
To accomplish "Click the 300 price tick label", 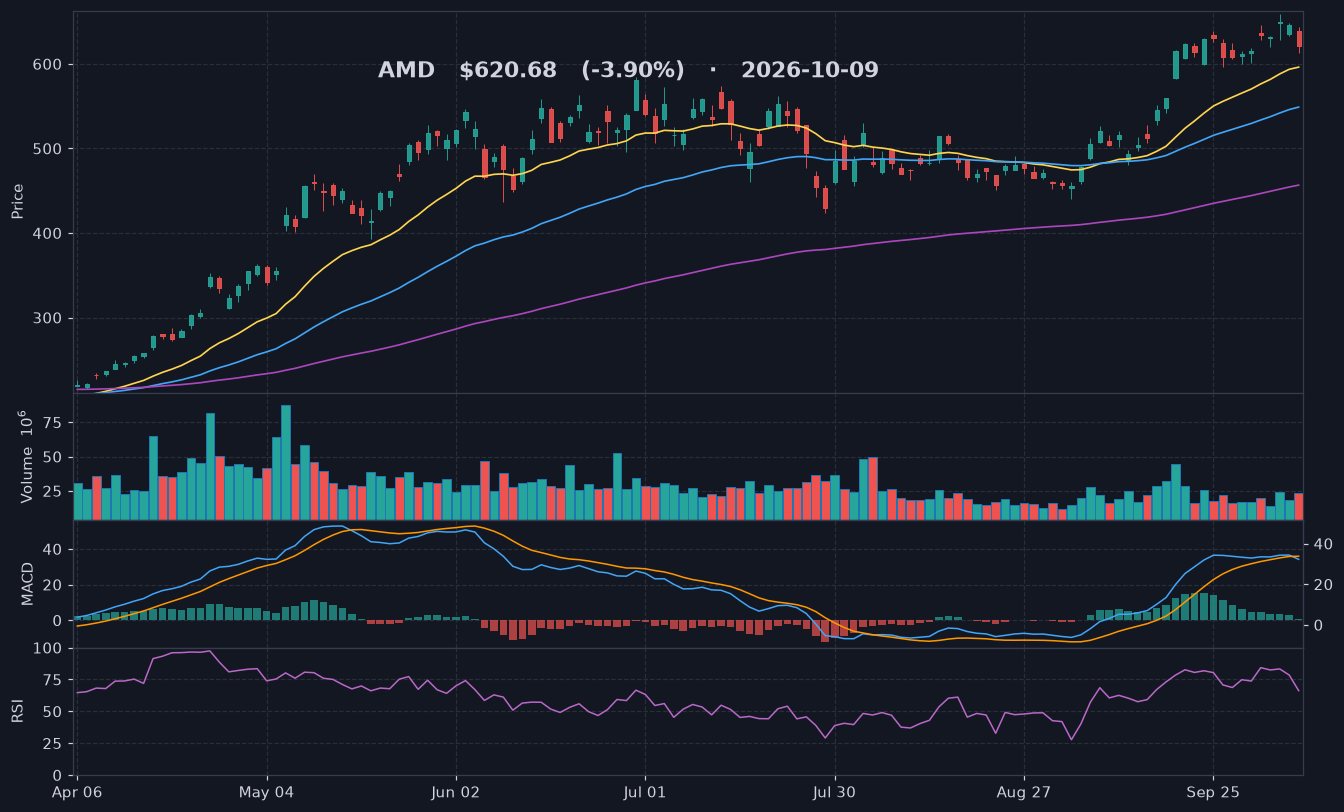I will click(49, 319).
